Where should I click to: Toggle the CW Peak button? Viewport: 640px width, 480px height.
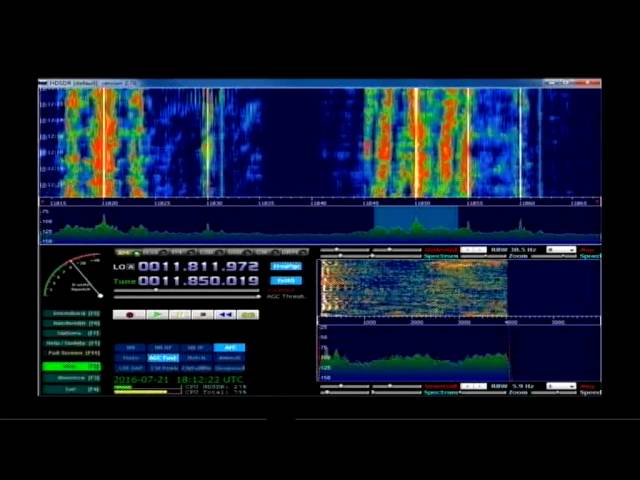tap(163, 368)
